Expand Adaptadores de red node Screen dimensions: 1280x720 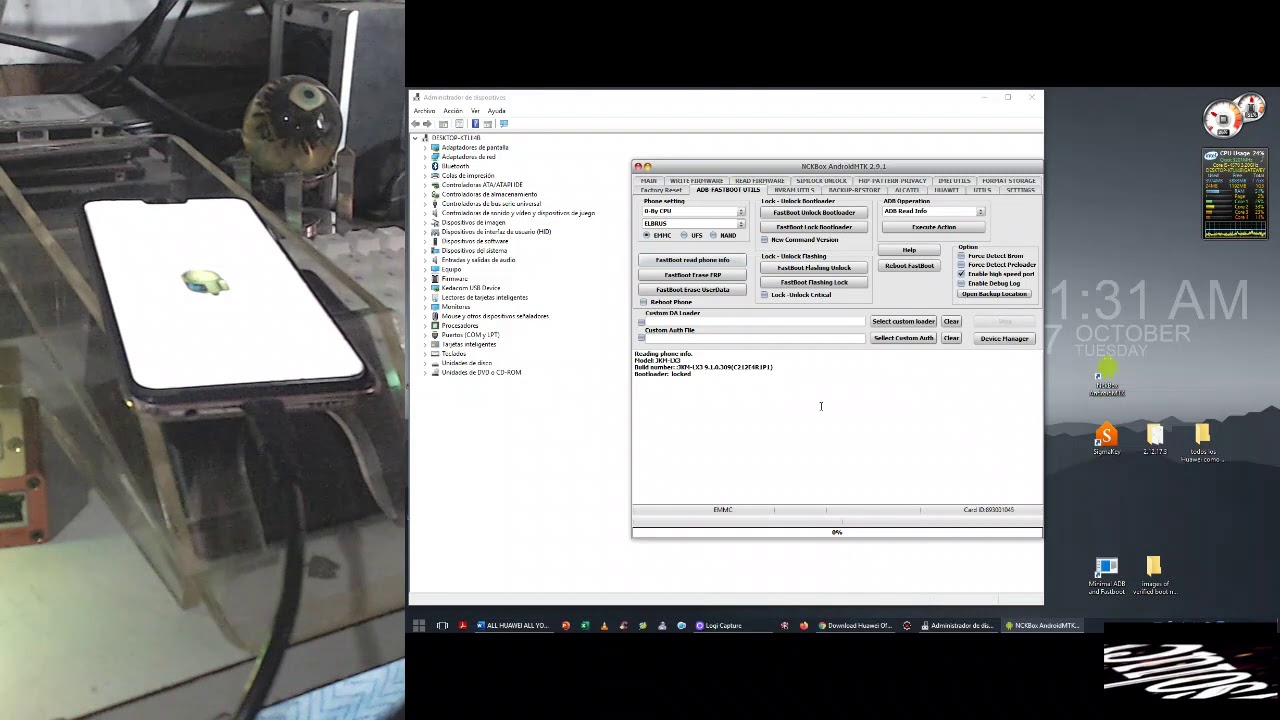coord(425,157)
